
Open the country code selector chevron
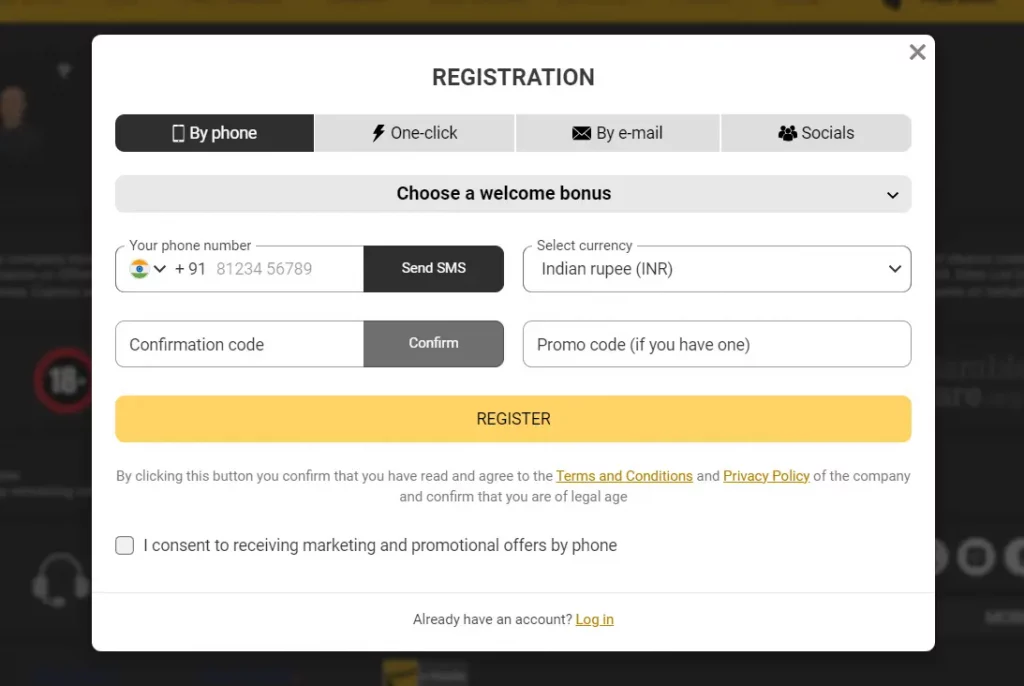click(x=160, y=269)
